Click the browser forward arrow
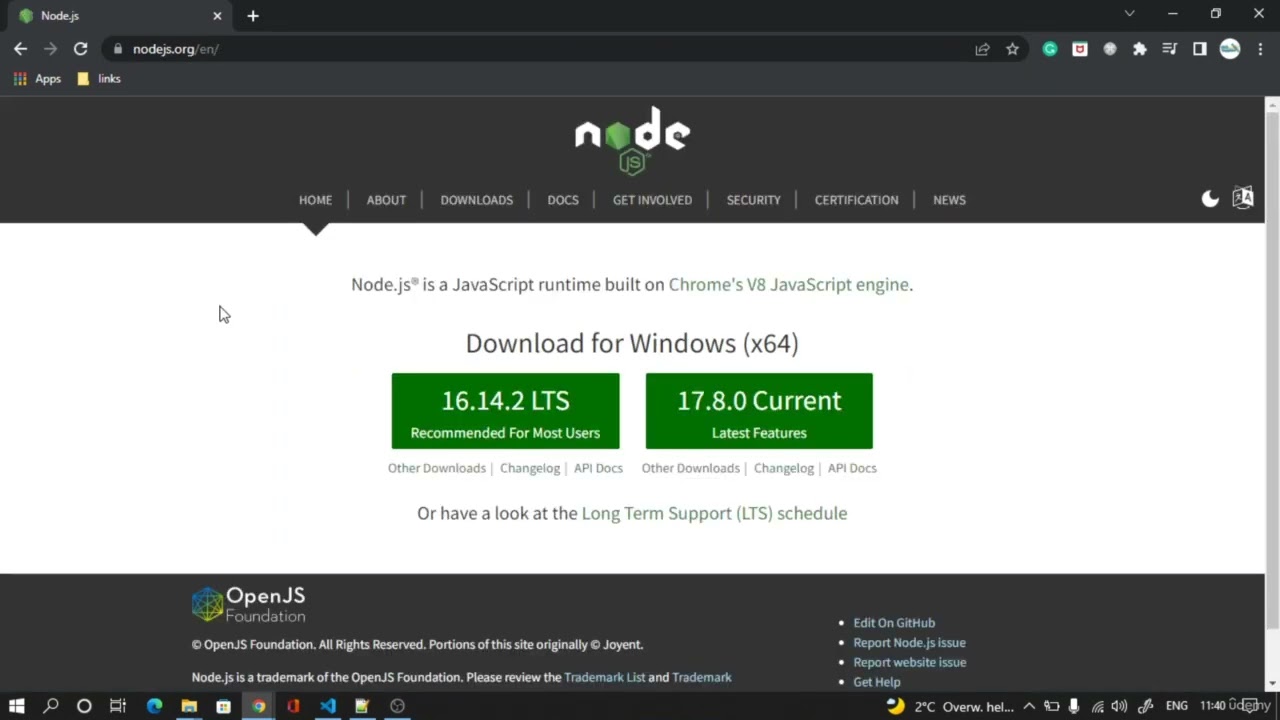This screenshot has height=720, width=1280. tap(50, 48)
